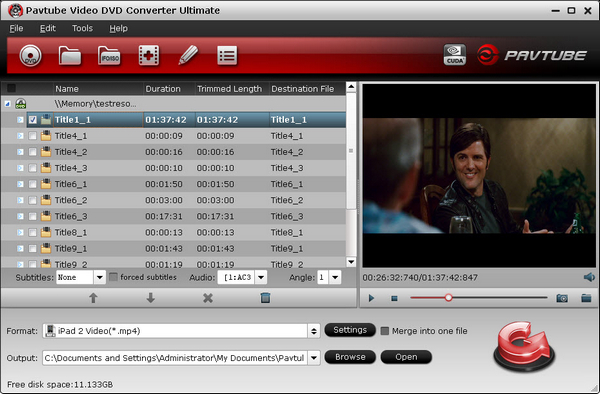Move selected title down
This screenshot has width=600, height=394.
point(150,298)
